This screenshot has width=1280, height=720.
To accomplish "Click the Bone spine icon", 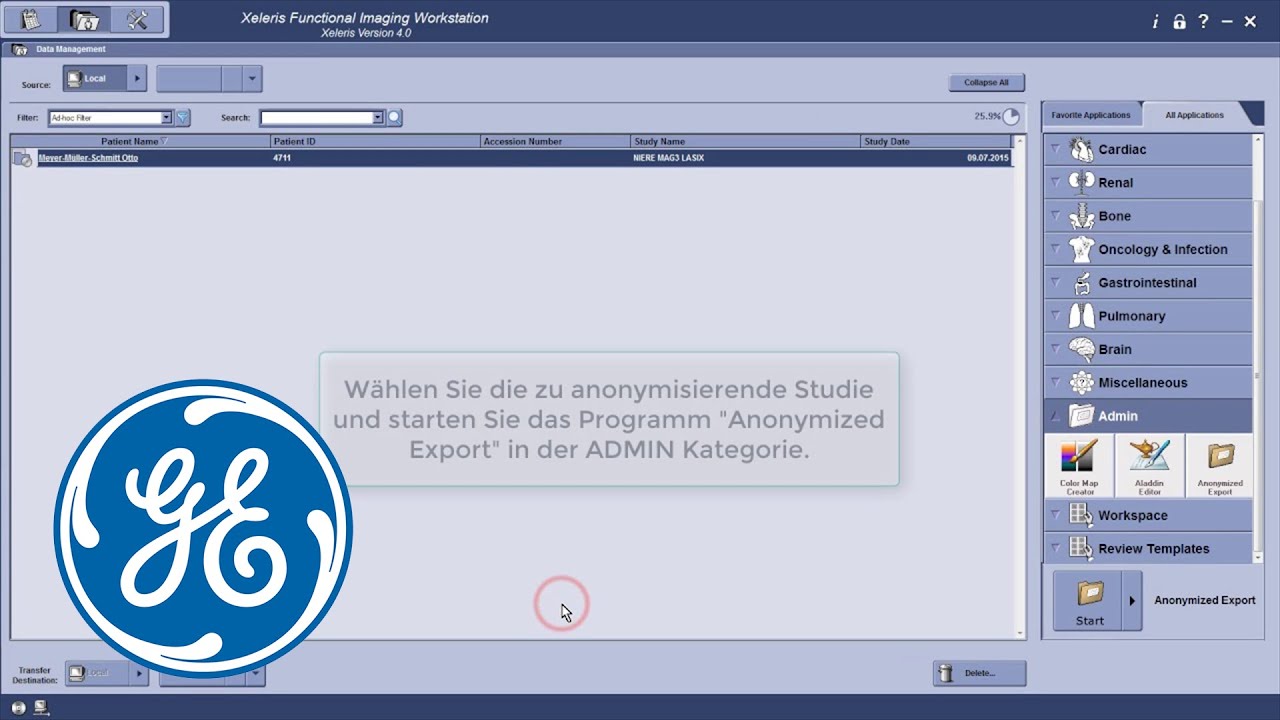I will point(1081,216).
